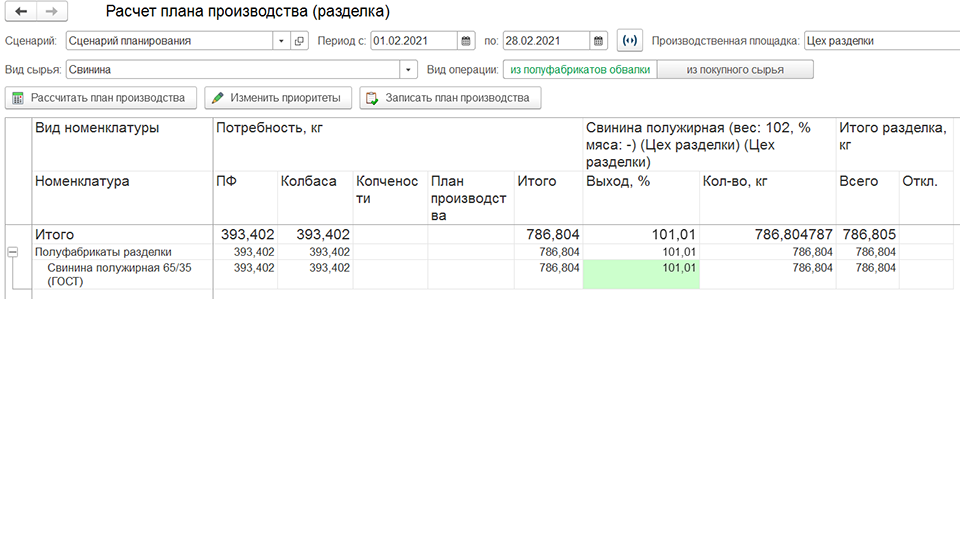This screenshot has width=960, height=560.
Task: Select operation из покупного сырья
Action: (735, 70)
